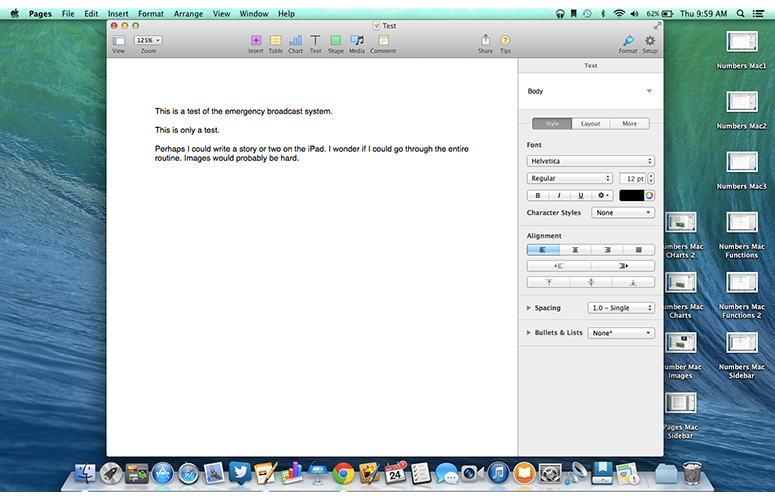
Task: Click Chrome icon in the Dock
Action: [344, 474]
